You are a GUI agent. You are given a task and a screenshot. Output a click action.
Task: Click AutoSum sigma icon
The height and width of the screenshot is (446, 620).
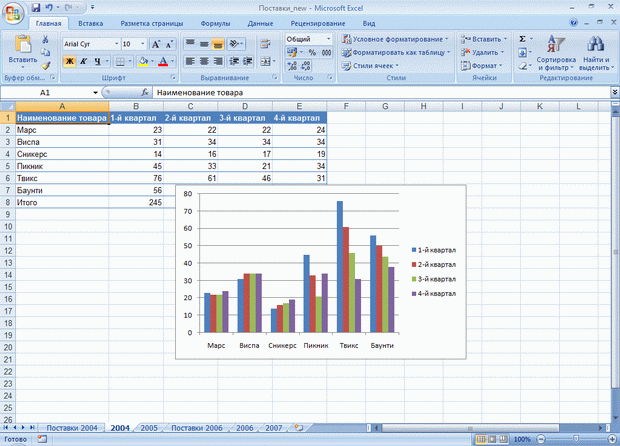(522, 39)
